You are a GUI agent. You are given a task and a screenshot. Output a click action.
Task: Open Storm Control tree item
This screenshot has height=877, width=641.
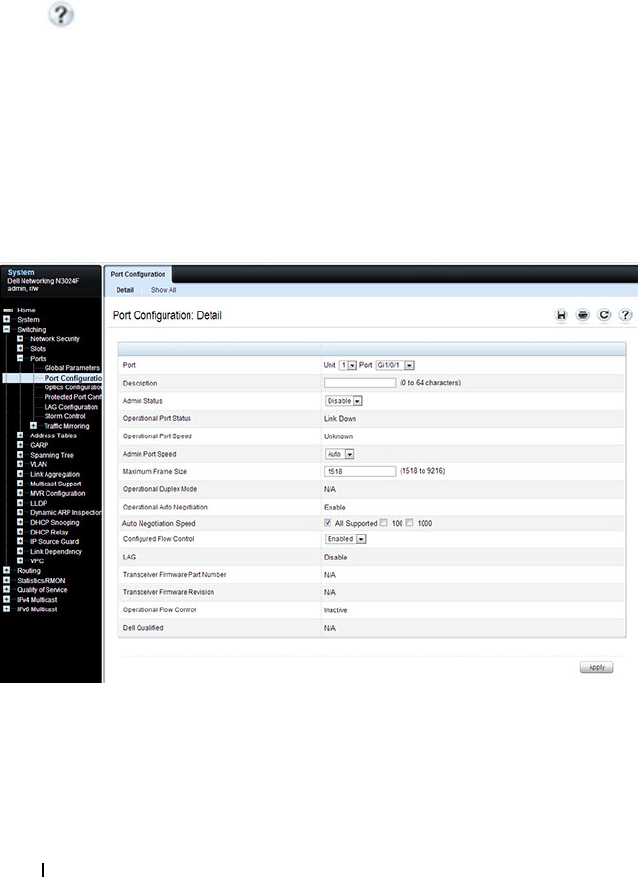pos(65,416)
